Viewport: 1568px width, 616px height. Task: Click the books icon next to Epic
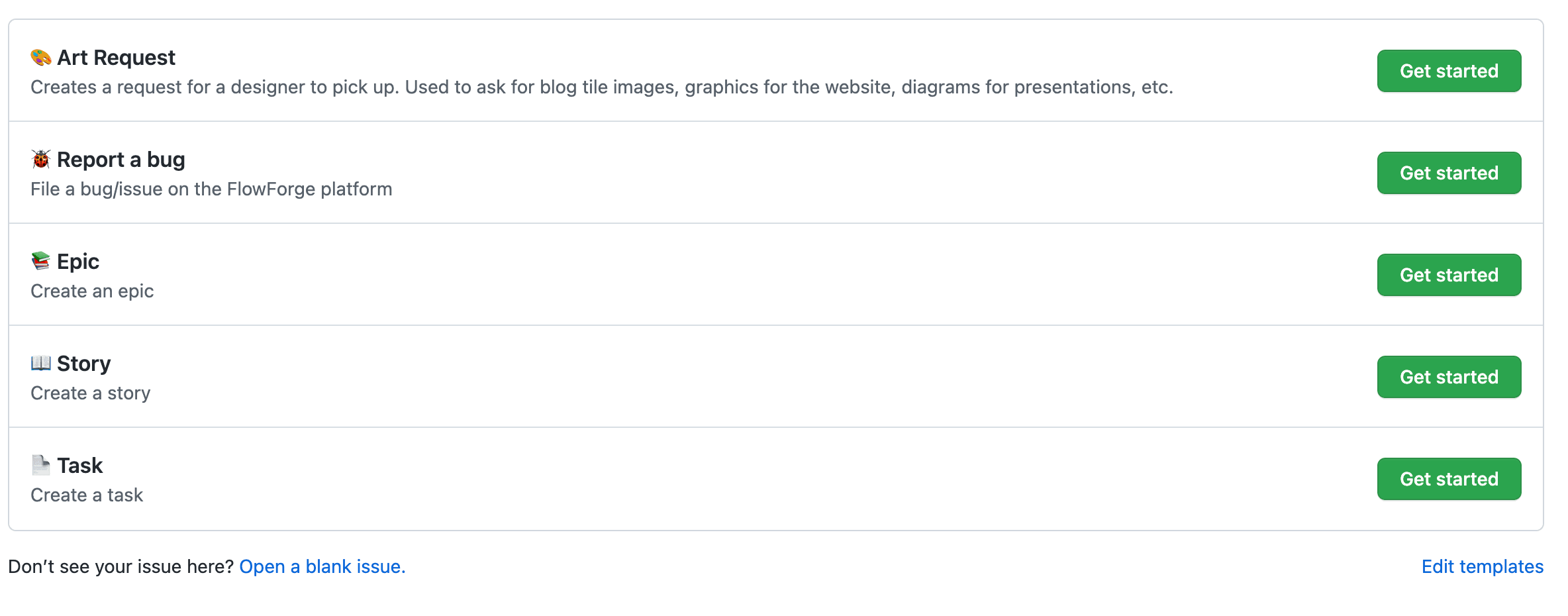coord(40,261)
